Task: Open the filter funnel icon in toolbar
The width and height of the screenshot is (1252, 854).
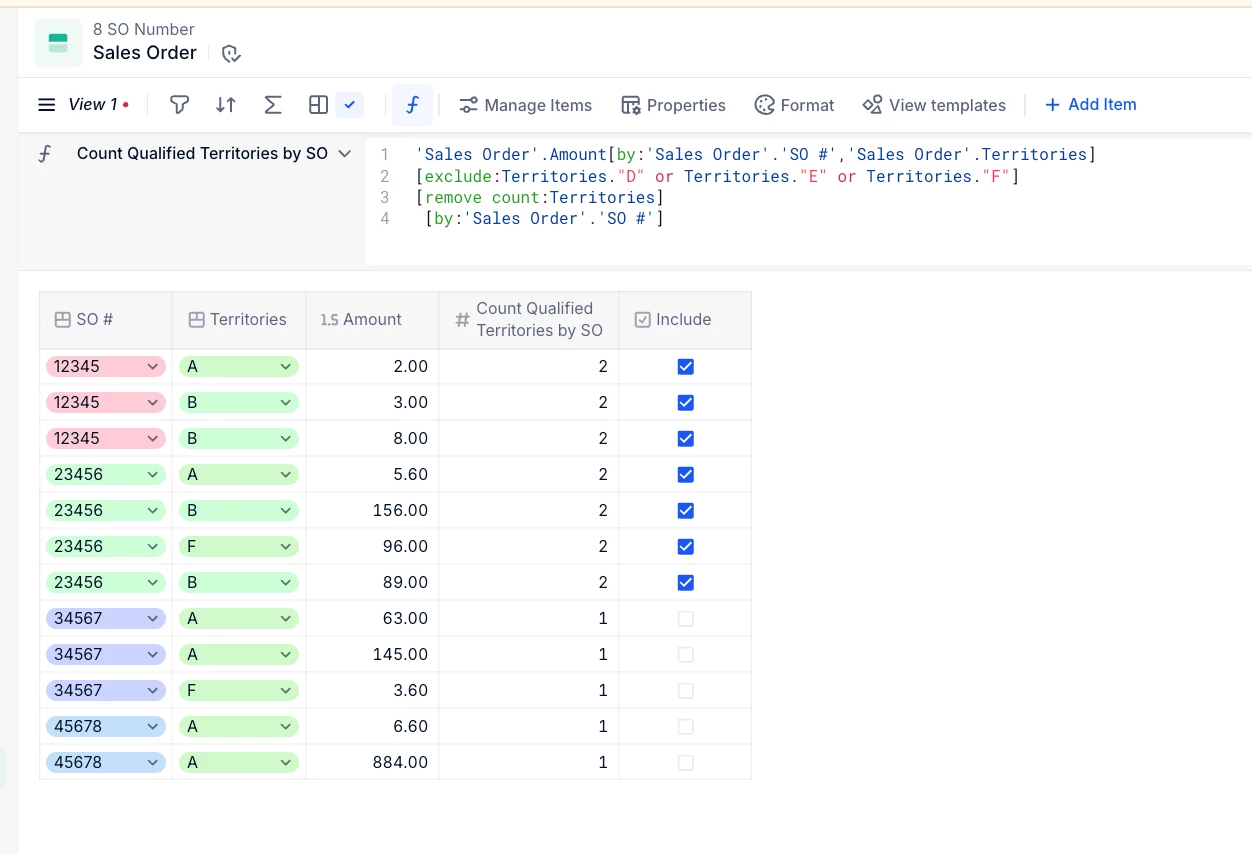Action: (179, 105)
